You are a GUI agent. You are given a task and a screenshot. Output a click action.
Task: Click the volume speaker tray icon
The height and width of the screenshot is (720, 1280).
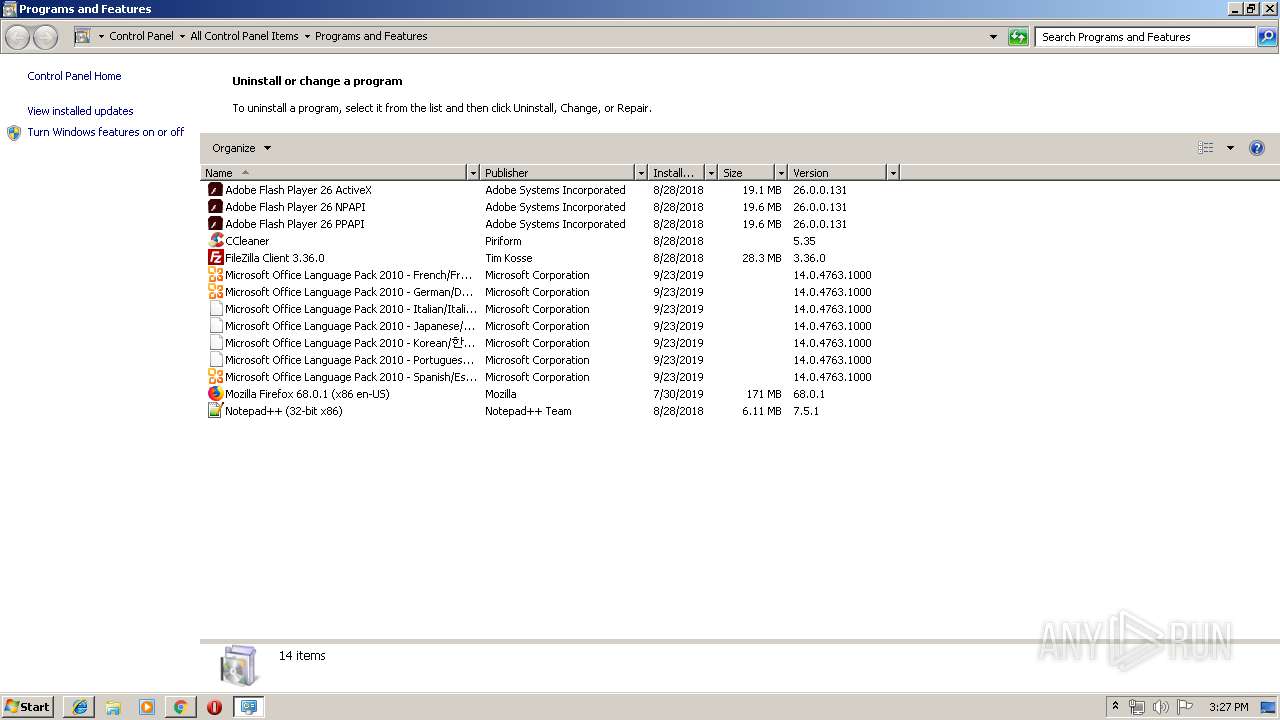[1161, 707]
